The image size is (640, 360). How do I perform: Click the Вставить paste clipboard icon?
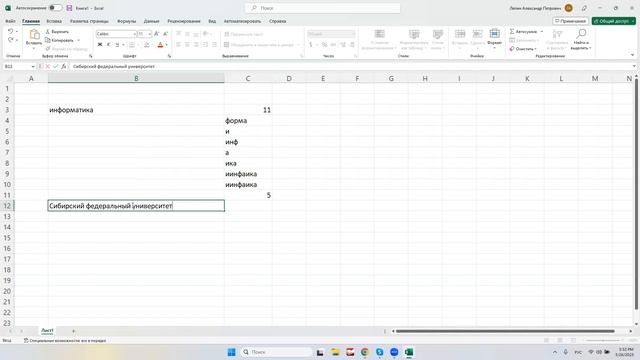point(34,34)
